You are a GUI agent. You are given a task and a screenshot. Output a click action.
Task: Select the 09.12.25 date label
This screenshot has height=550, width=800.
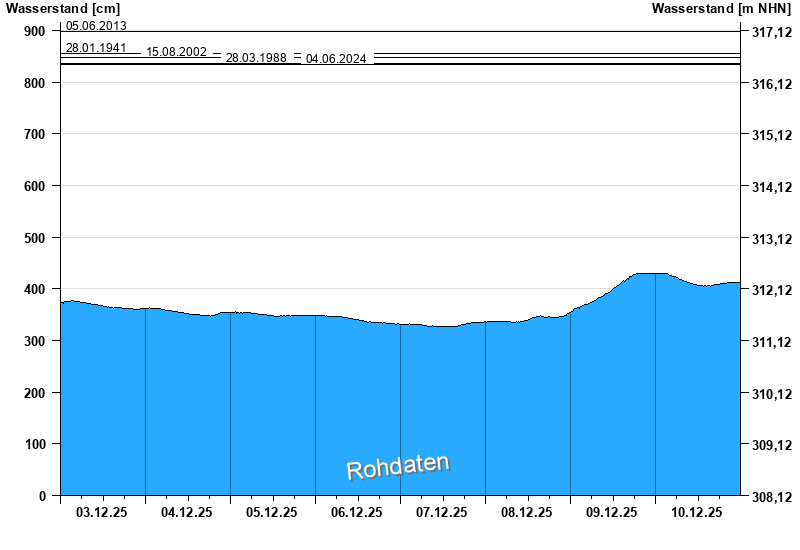(612, 513)
